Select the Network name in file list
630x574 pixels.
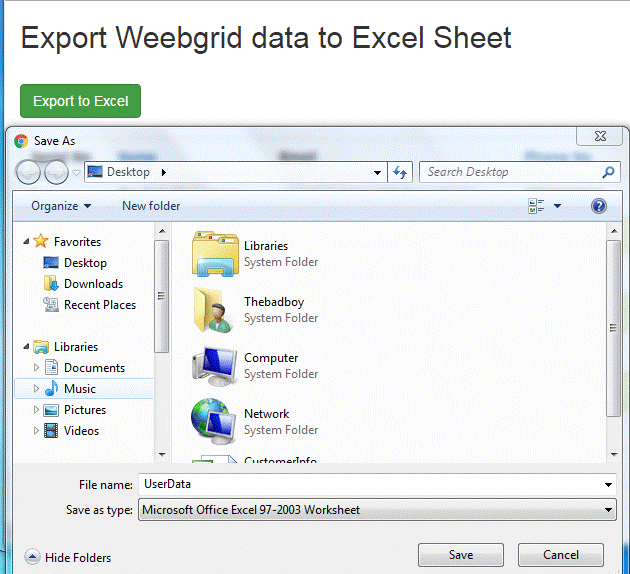pos(267,414)
